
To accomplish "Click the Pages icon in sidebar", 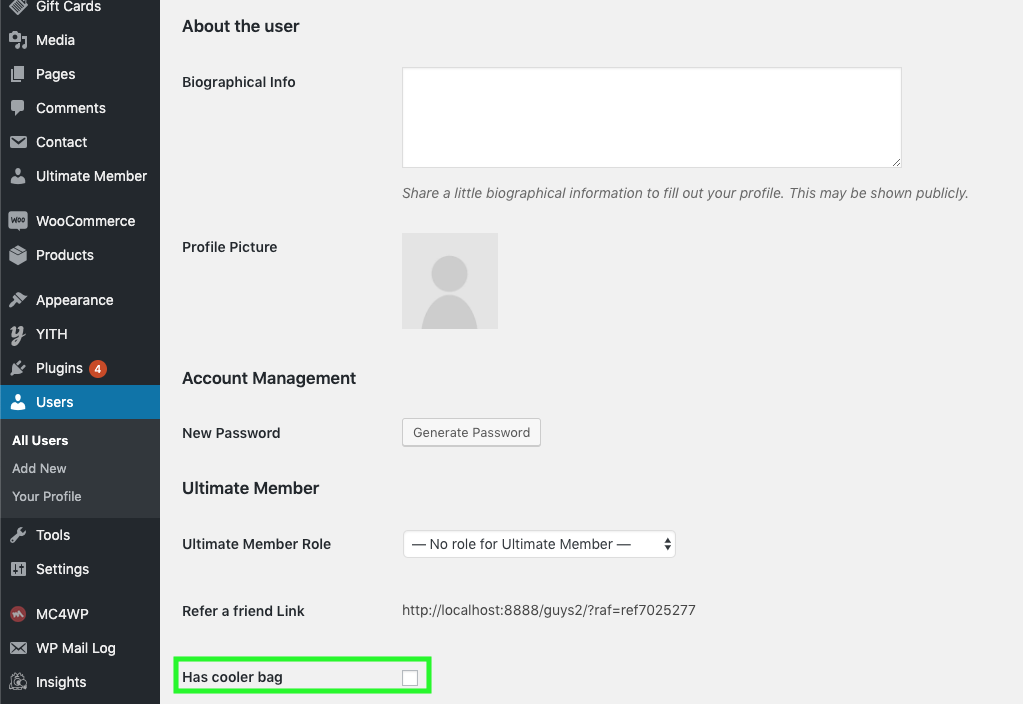I will (17, 74).
